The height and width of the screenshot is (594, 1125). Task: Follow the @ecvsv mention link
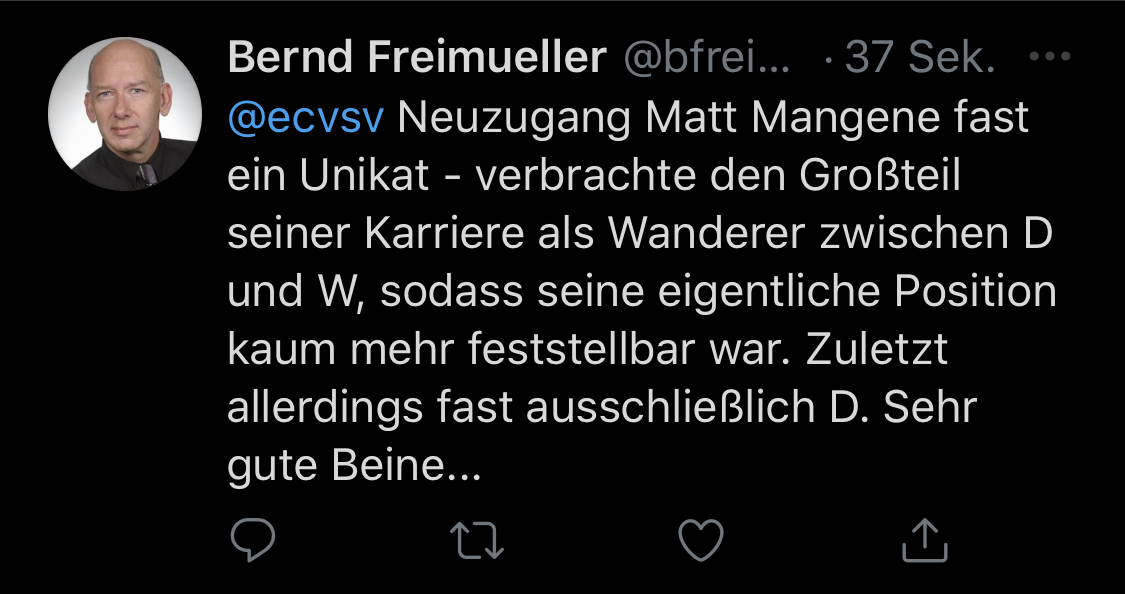306,119
